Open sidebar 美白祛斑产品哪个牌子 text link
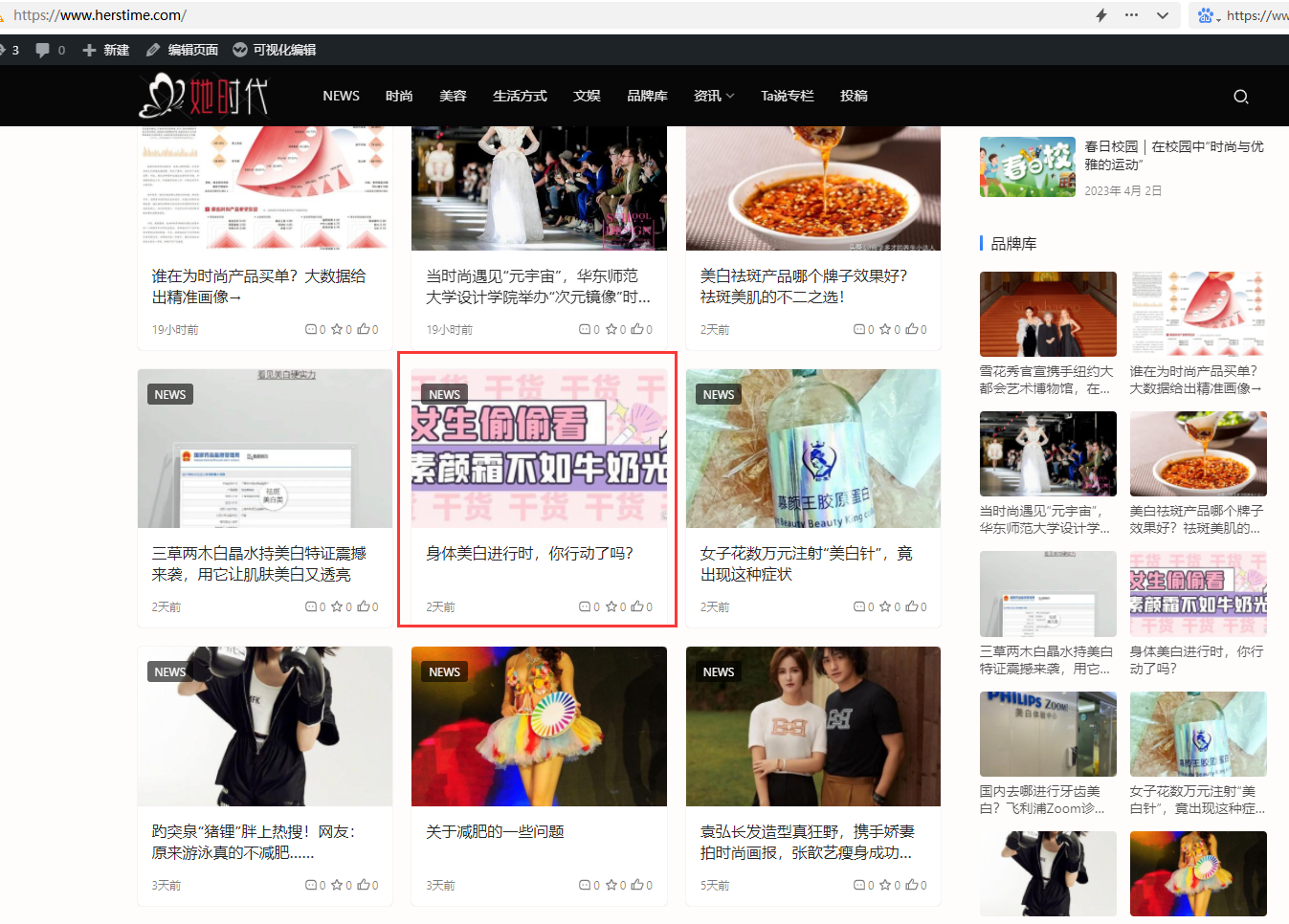 pos(1196,519)
